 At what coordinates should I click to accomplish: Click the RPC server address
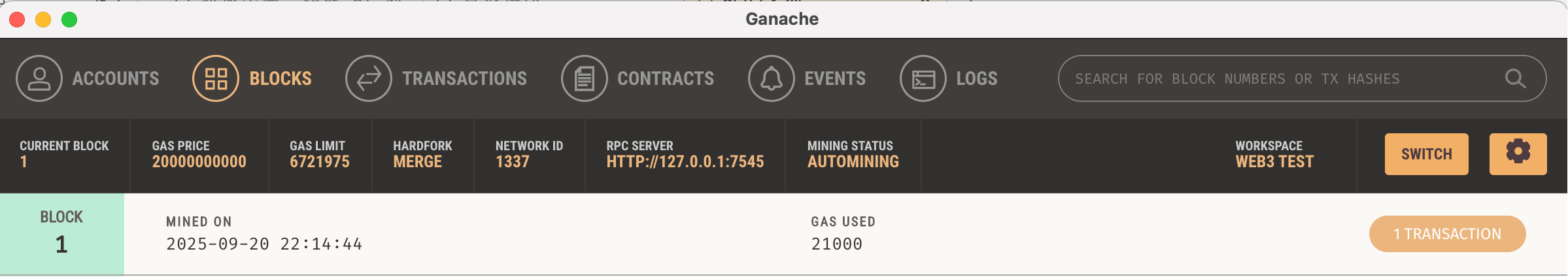pyautogui.click(x=685, y=162)
